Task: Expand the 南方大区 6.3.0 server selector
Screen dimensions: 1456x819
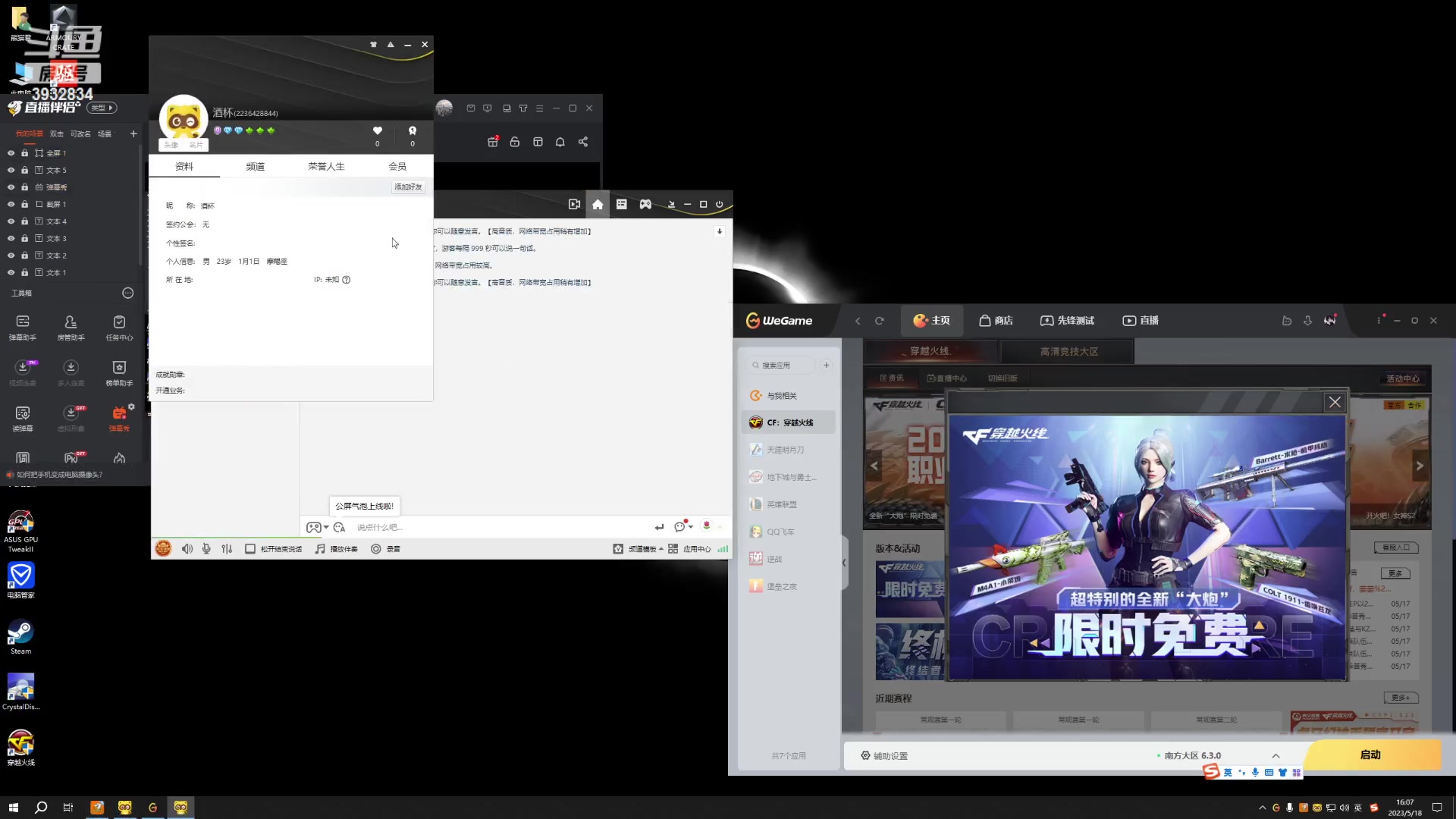Action: (1276, 756)
